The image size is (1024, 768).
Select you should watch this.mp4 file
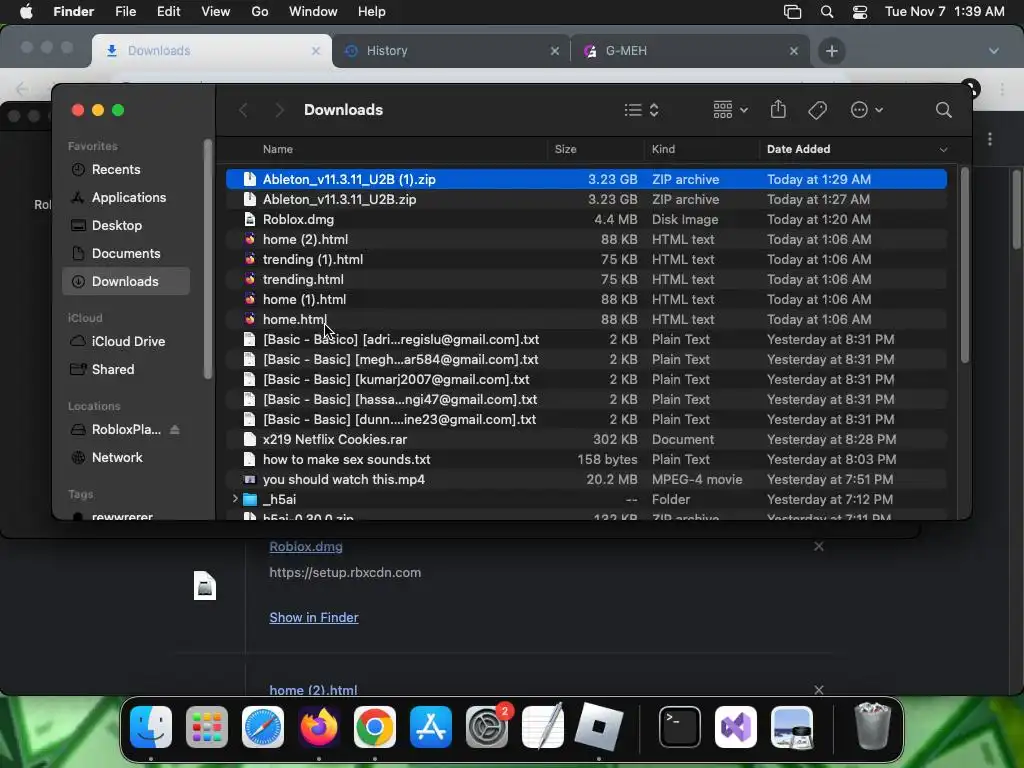point(586,479)
